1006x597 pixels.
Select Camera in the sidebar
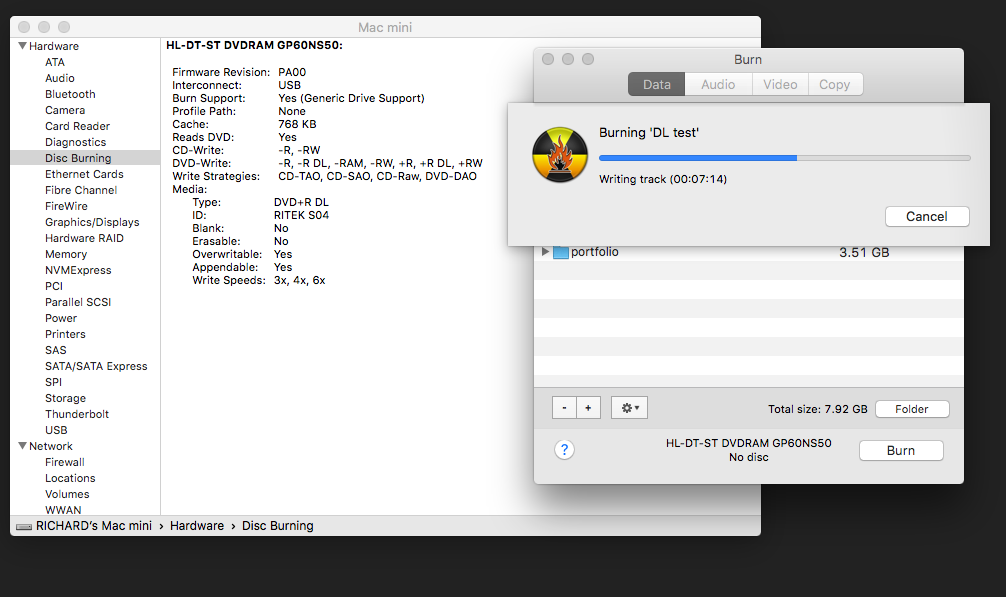point(65,110)
